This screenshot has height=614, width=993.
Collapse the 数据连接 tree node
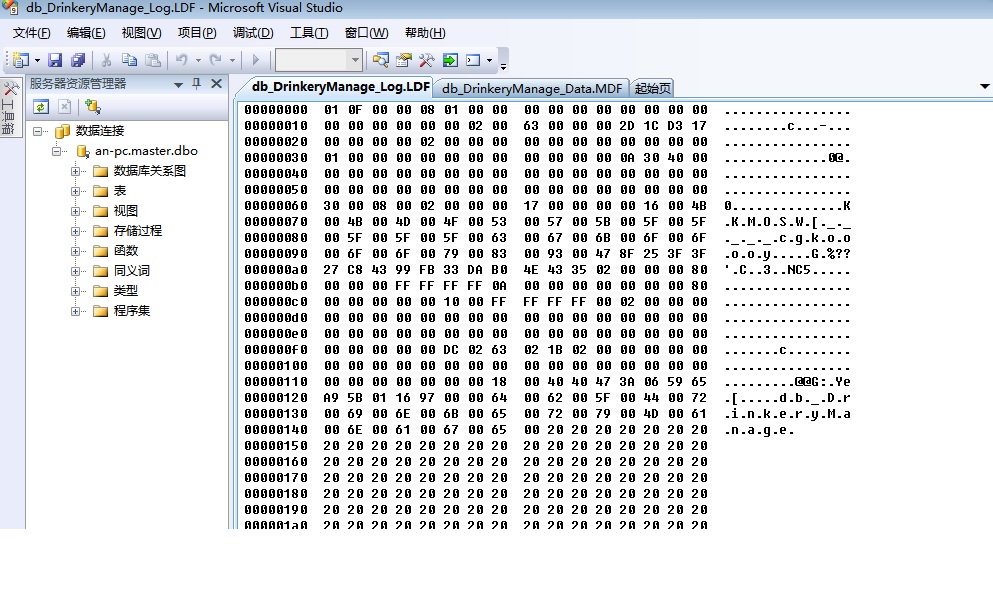tap(38, 131)
